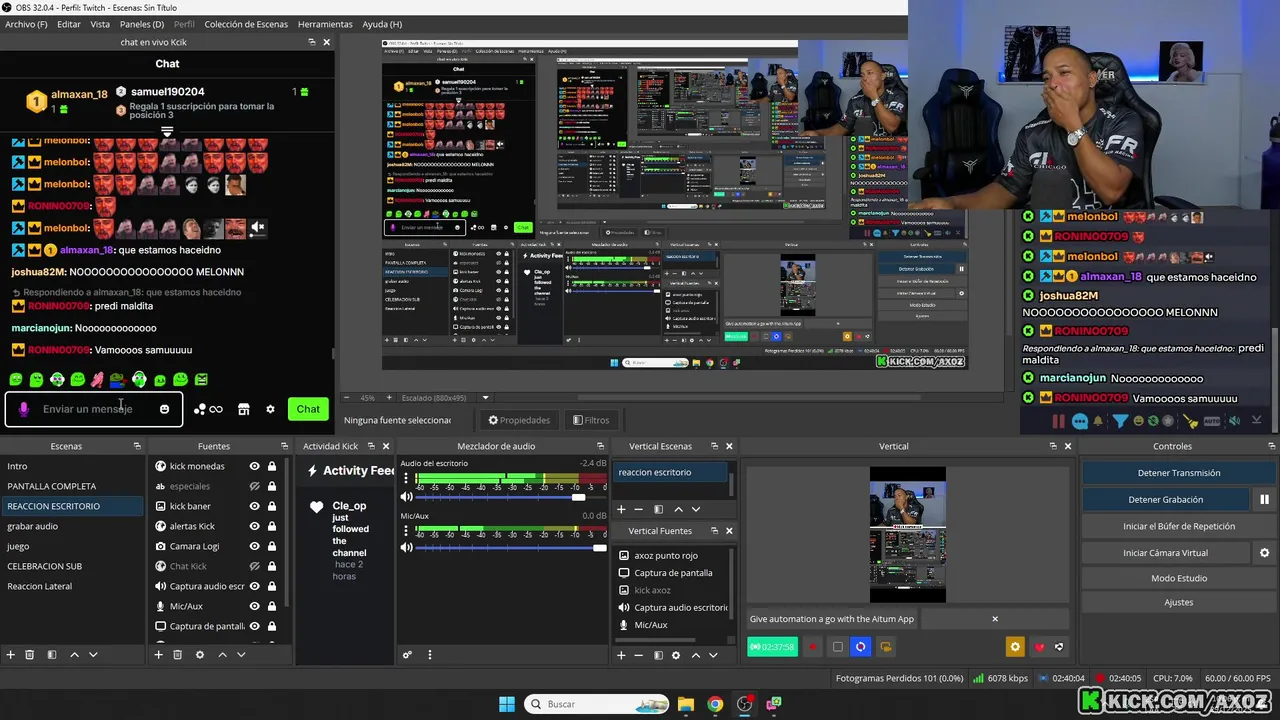
Task: Click the vertical streaming timer button 02:37:58
Action: [x=773, y=647]
